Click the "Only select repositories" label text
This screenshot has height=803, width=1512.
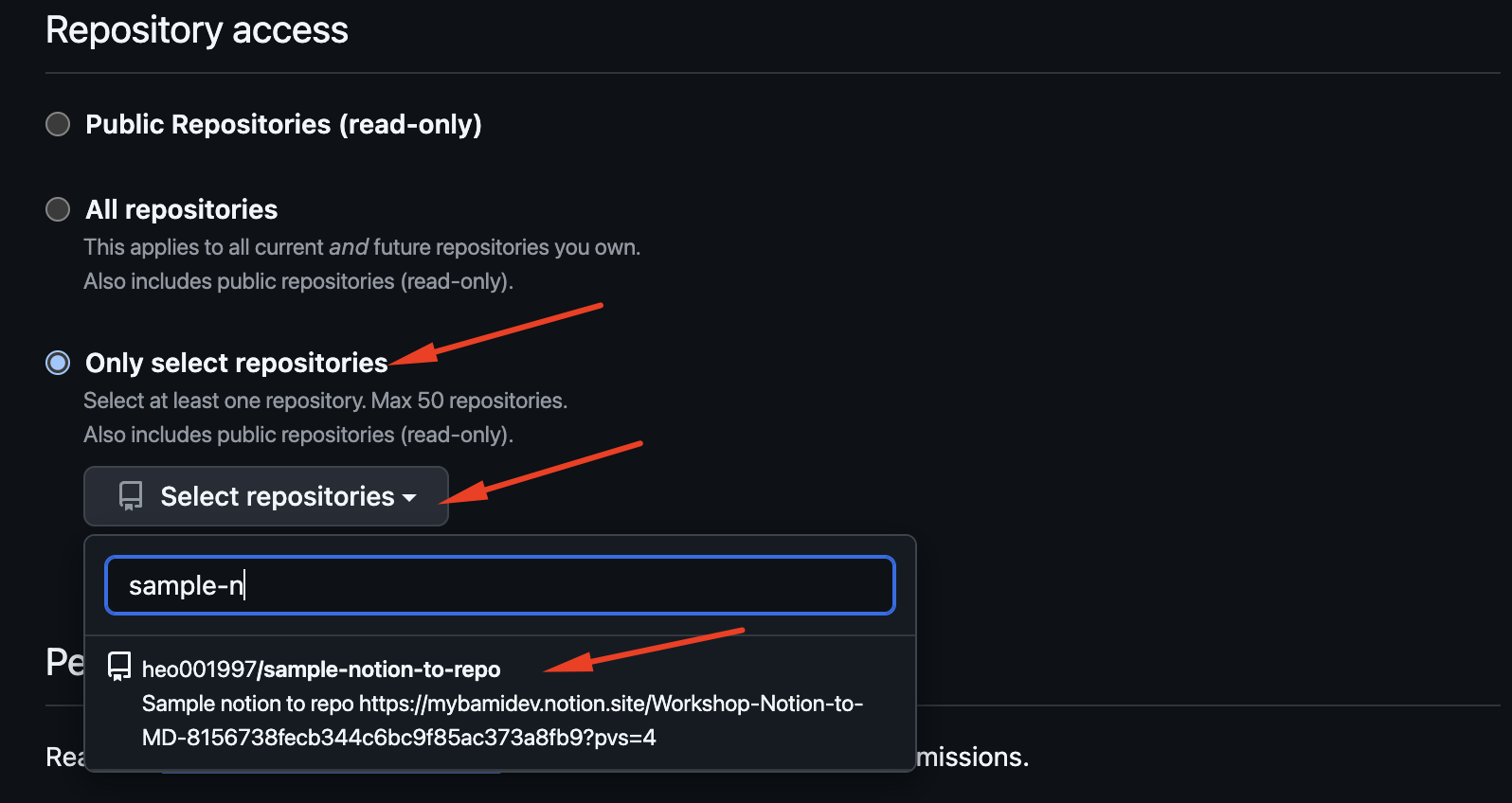coord(237,363)
